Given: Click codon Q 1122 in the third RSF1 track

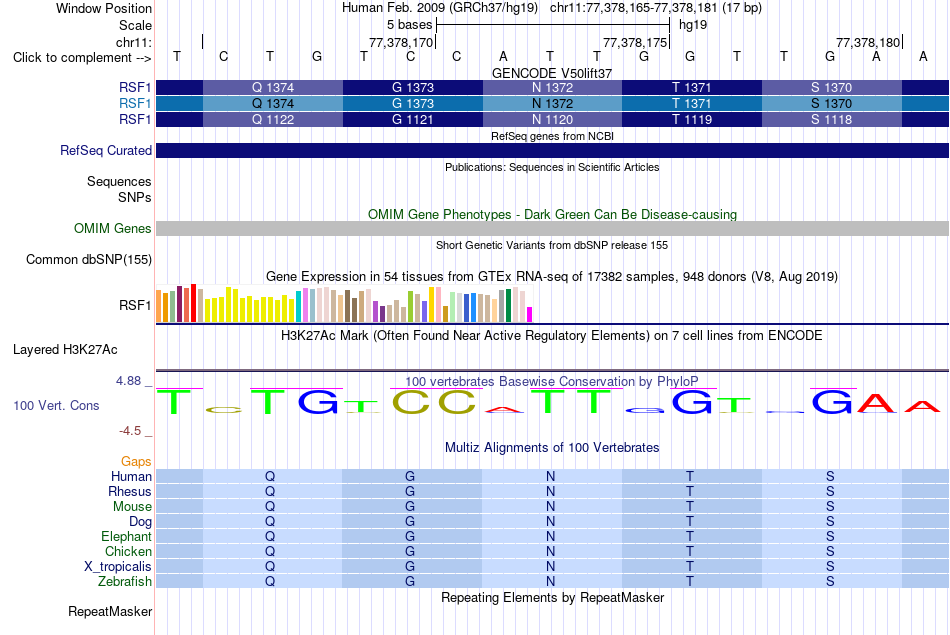Looking at the screenshot, I should (x=273, y=119).
